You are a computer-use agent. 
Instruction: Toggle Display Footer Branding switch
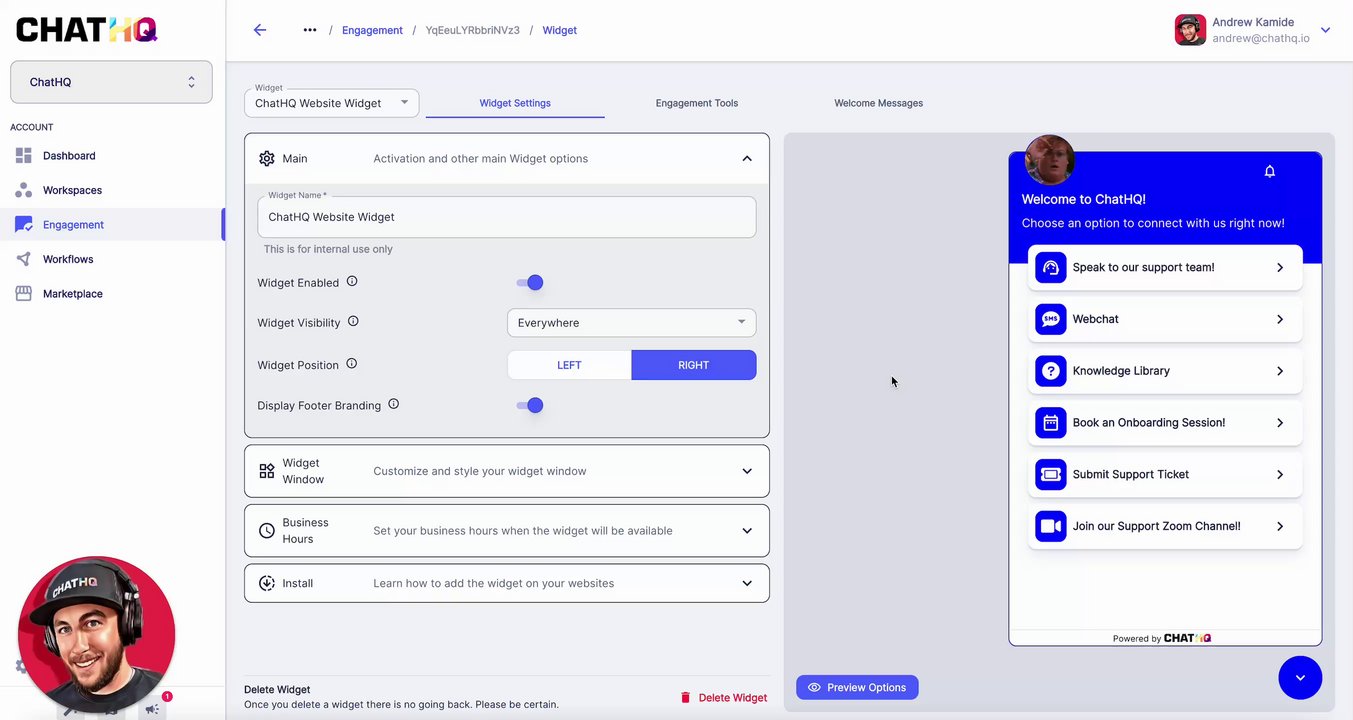pyautogui.click(x=530, y=405)
